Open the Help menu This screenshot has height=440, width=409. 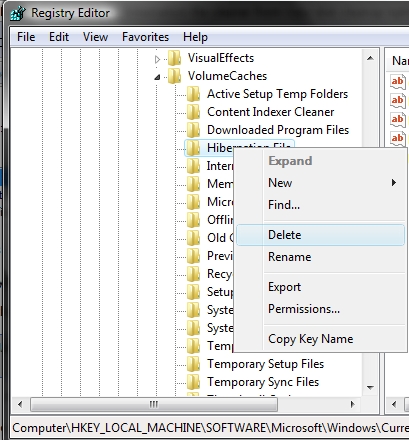click(x=195, y=37)
